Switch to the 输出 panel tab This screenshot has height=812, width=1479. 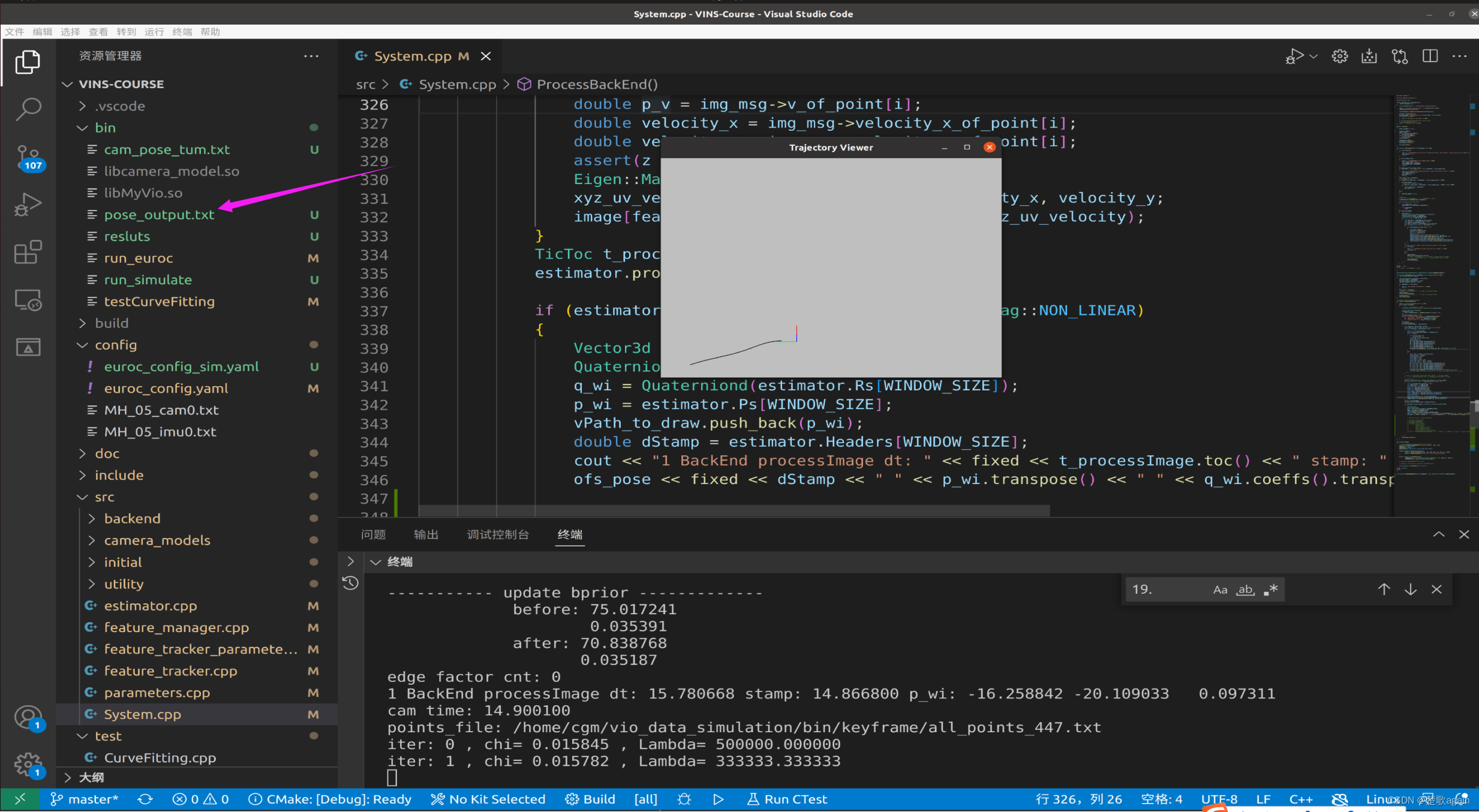[426, 534]
